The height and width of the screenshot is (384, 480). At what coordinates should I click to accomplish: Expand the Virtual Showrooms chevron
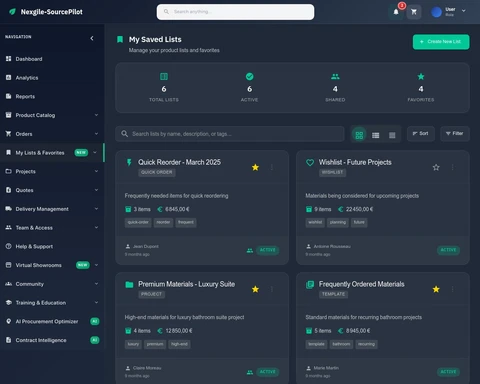[96, 265]
